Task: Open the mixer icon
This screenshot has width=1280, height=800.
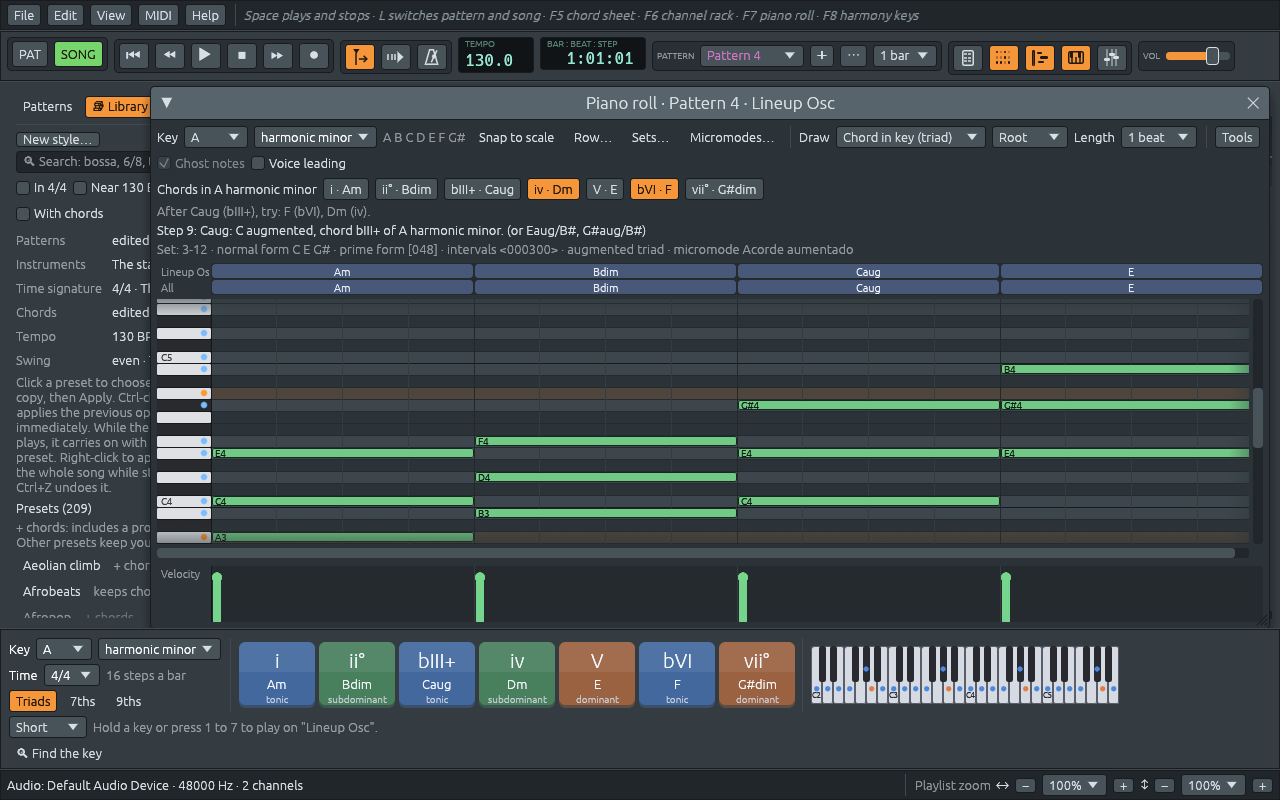Action: tap(1111, 57)
